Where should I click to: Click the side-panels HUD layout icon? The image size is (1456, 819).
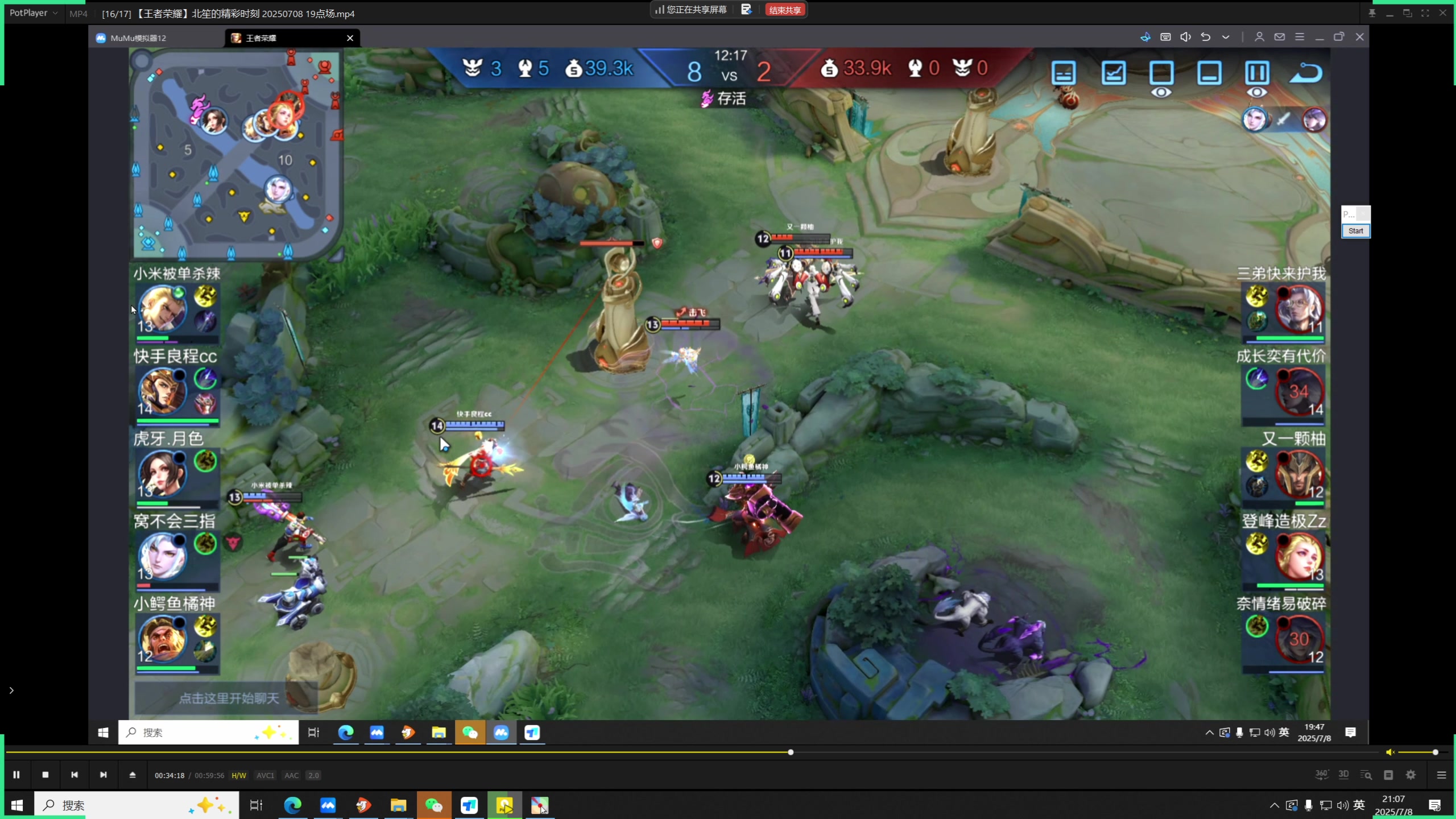1257,73
